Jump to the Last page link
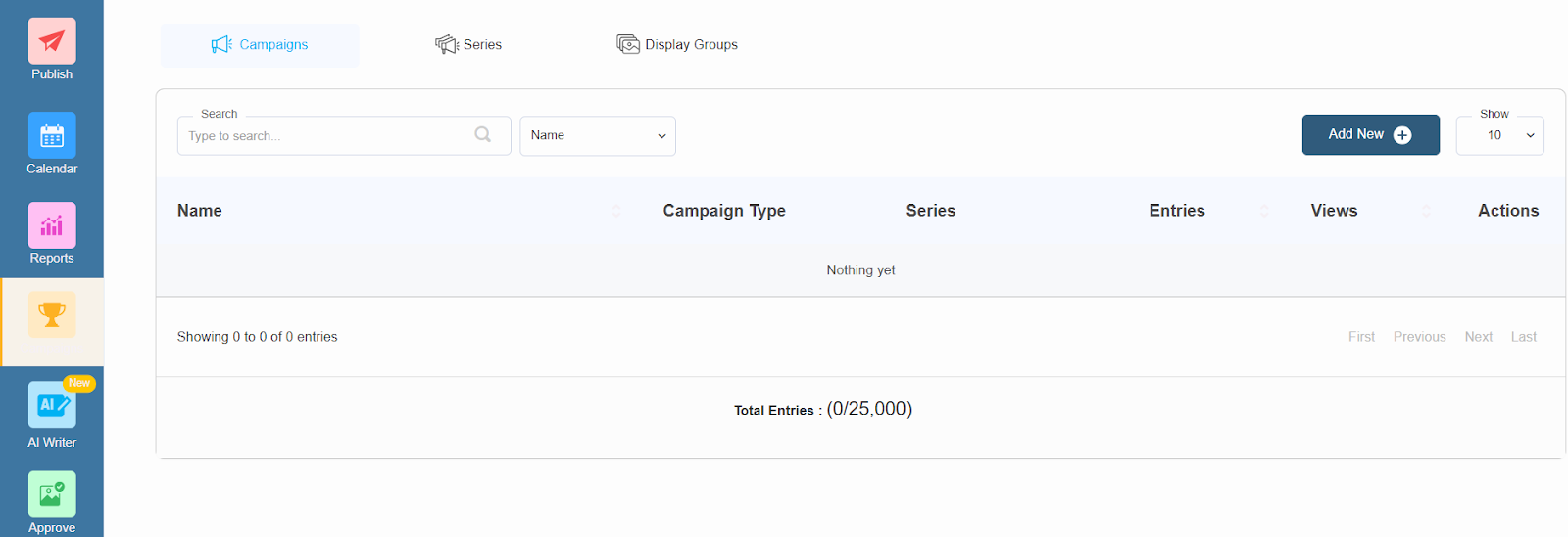 coord(1523,337)
